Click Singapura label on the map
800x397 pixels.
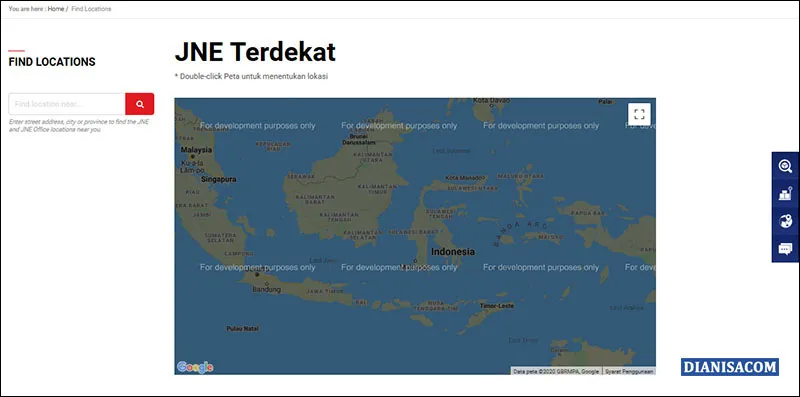coord(218,180)
